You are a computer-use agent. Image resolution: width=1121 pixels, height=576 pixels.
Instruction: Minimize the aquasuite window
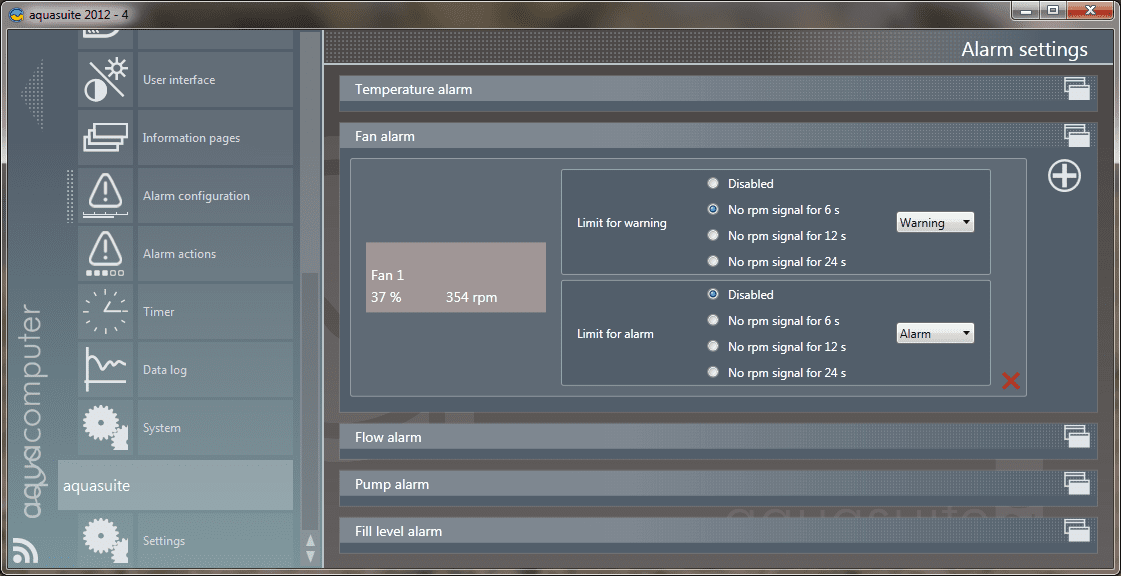pyautogui.click(x=1027, y=10)
